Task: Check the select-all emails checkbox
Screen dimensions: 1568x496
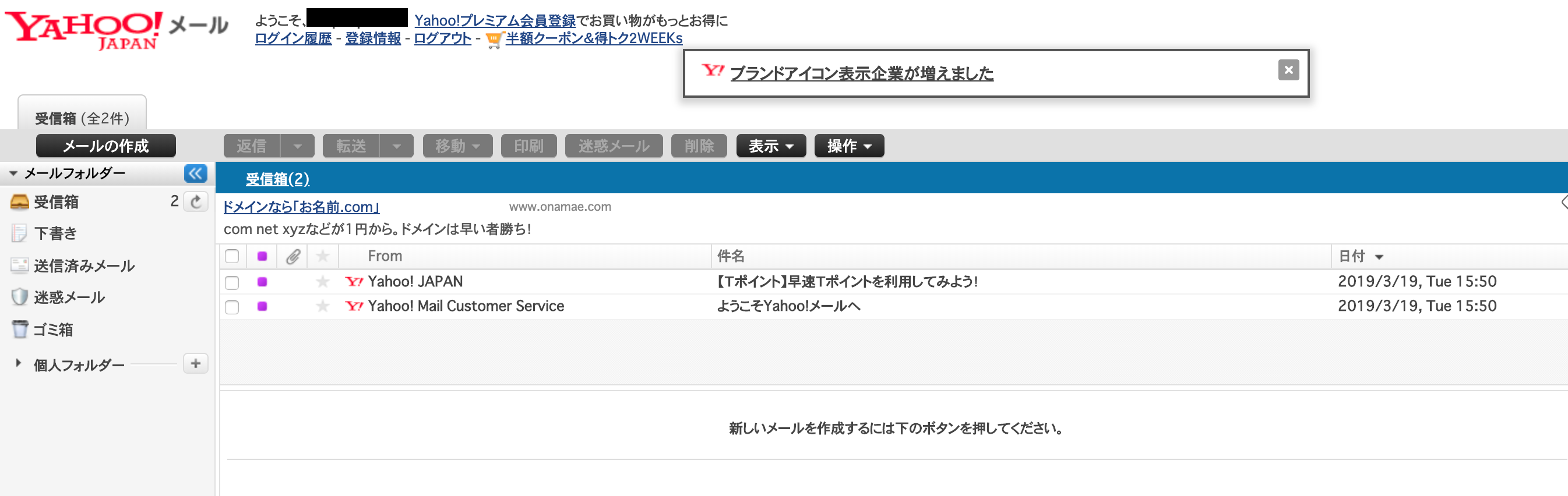Action: 232,257
